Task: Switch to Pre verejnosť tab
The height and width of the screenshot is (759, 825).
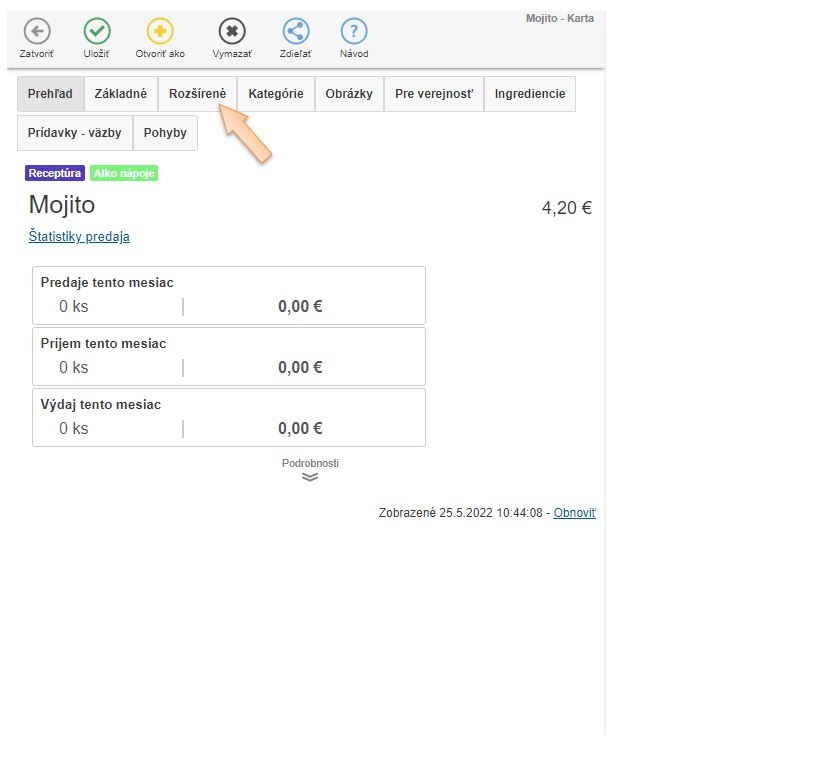Action: pyautogui.click(x=434, y=94)
